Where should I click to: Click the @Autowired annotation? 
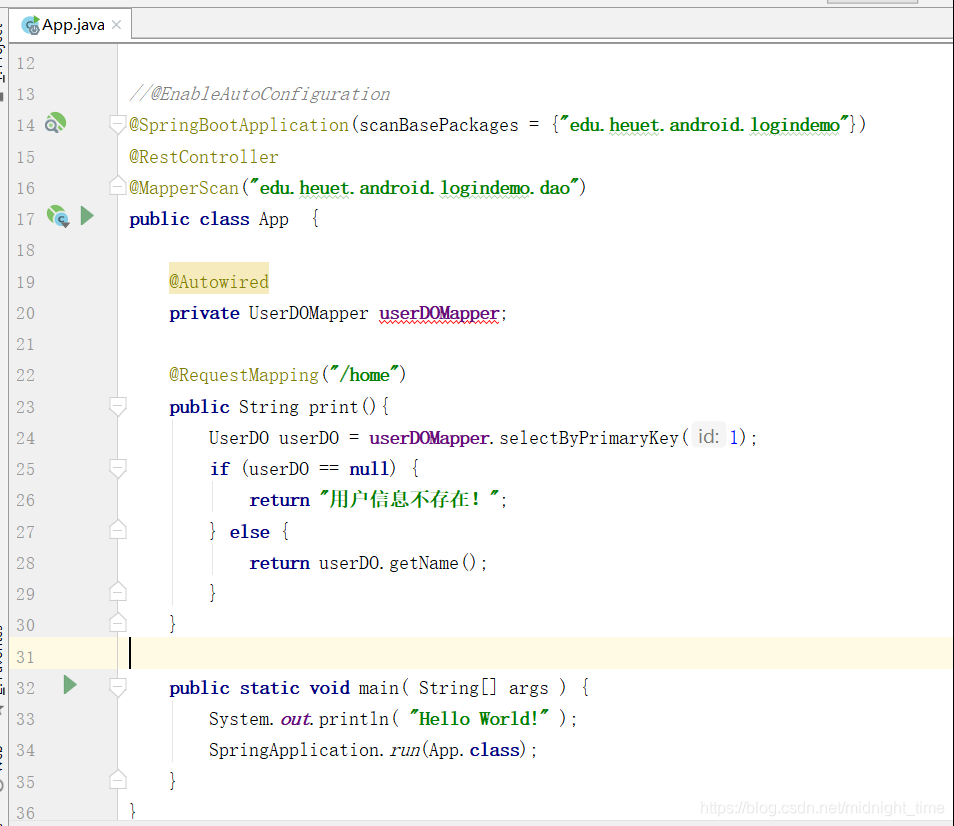pos(219,282)
